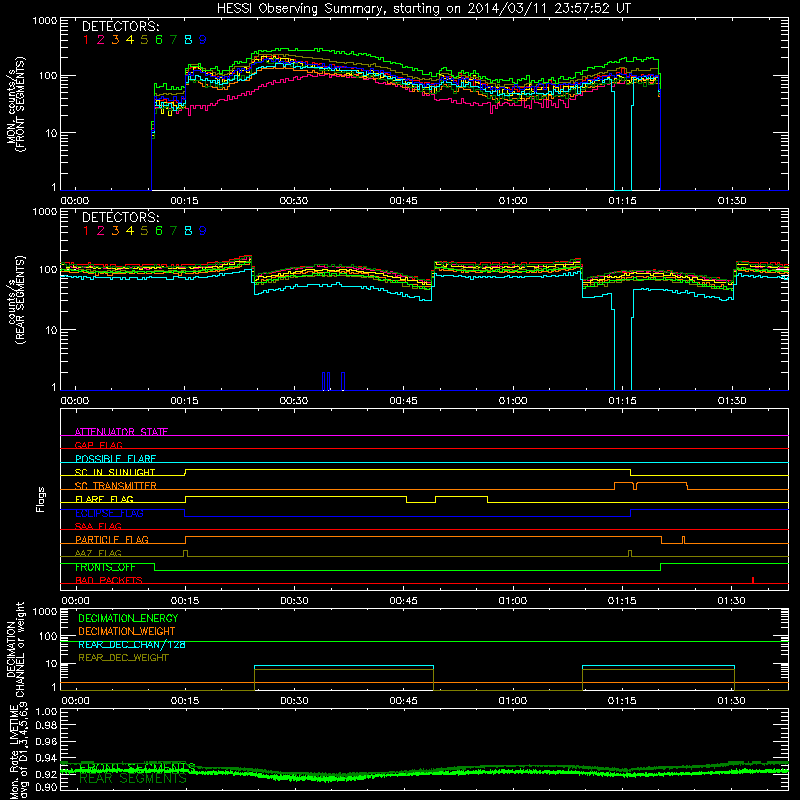This screenshot has height=800, width=800.
Task: Click the BAD PACKETS label
Action: [109, 581]
